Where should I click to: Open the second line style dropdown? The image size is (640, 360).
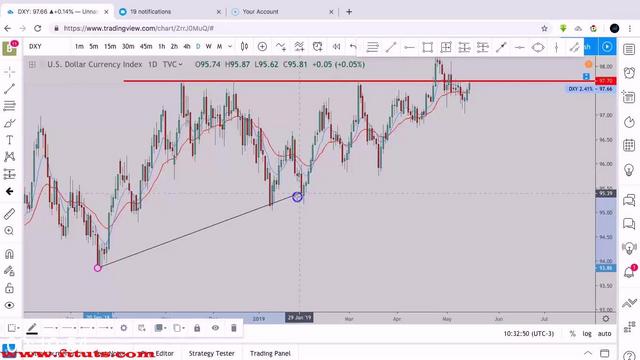pos(69,328)
